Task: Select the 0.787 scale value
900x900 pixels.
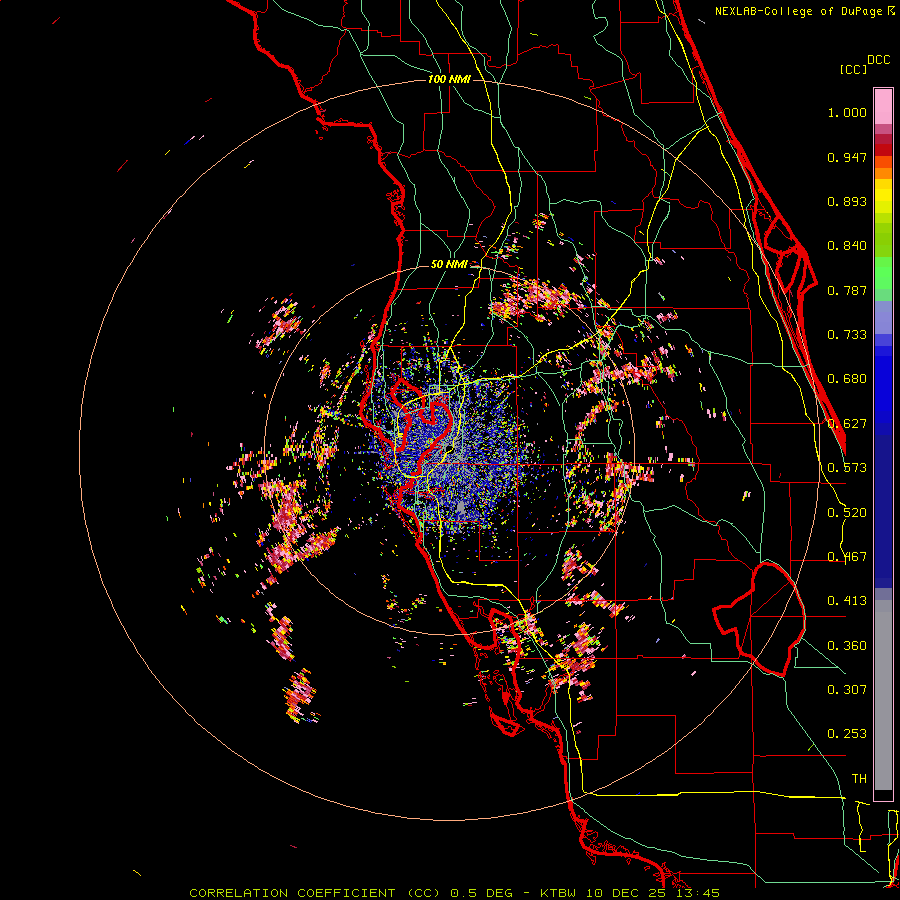Action: [847, 290]
